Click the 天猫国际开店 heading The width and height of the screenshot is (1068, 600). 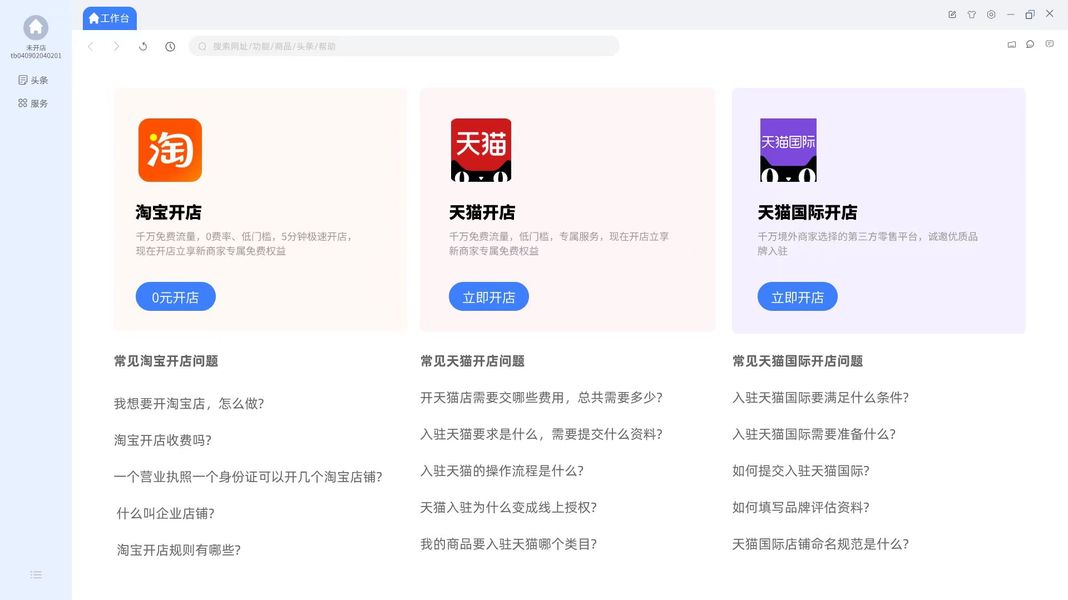[x=807, y=212]
